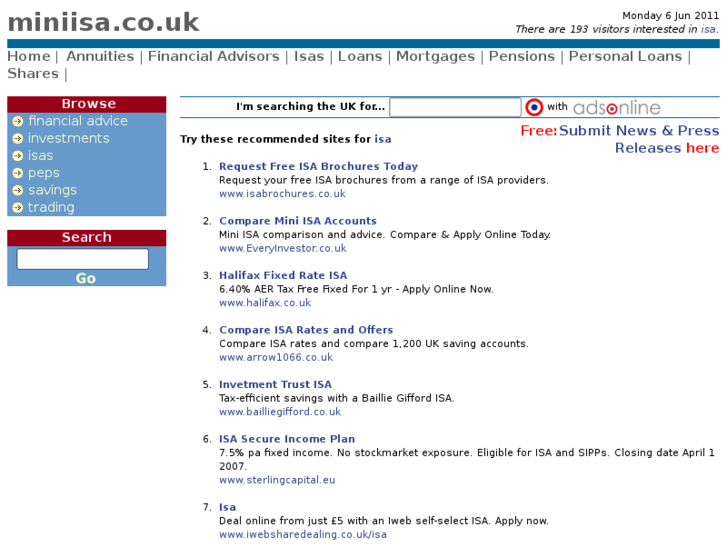Click the red-blue target search icon
Screen dimensions: 727x545
[x=534, y=108]
